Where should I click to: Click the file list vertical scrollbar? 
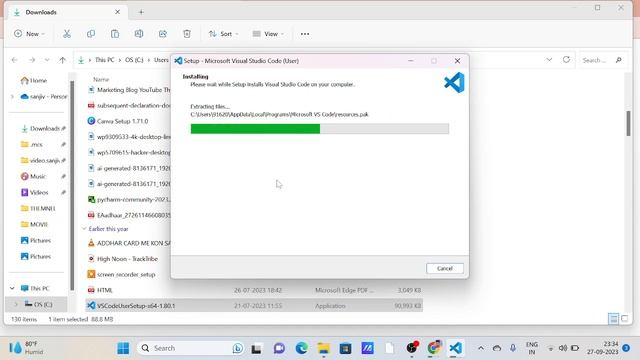[x=628, y=124]
